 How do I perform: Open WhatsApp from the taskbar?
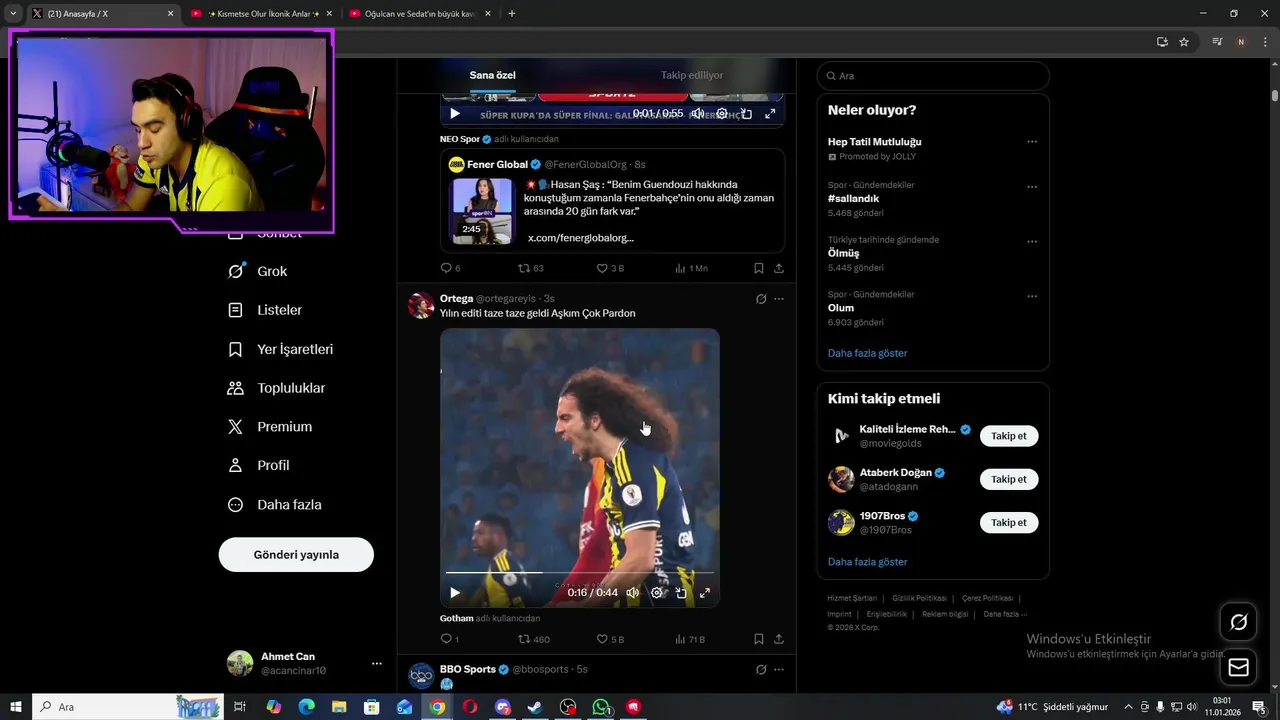click(x=600, y=707)
